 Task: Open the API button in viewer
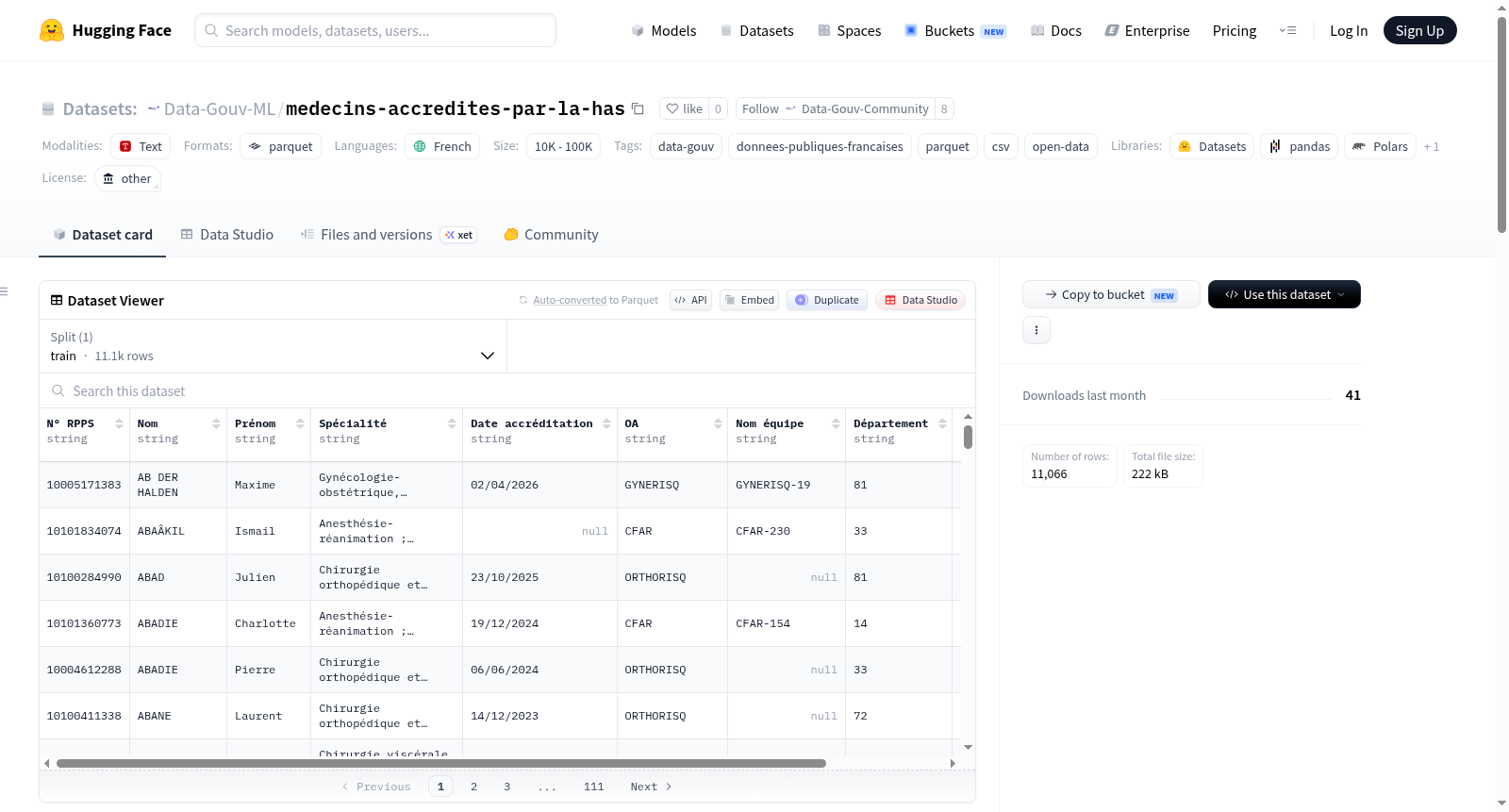[690, 300]
